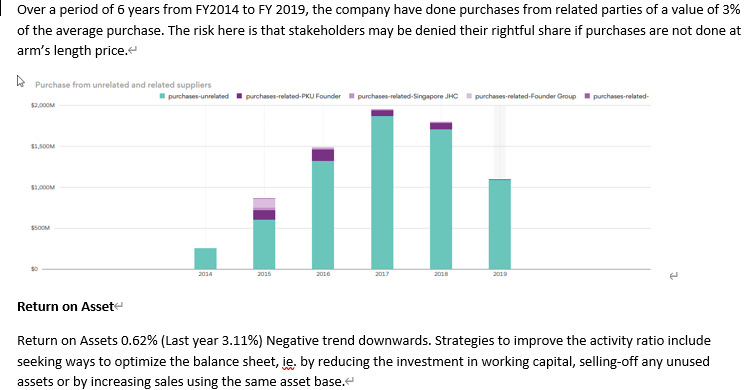Click the last truncated purchases-related legend swatch
The height and width of the screenshot is (390, 753).
[587, 96]
